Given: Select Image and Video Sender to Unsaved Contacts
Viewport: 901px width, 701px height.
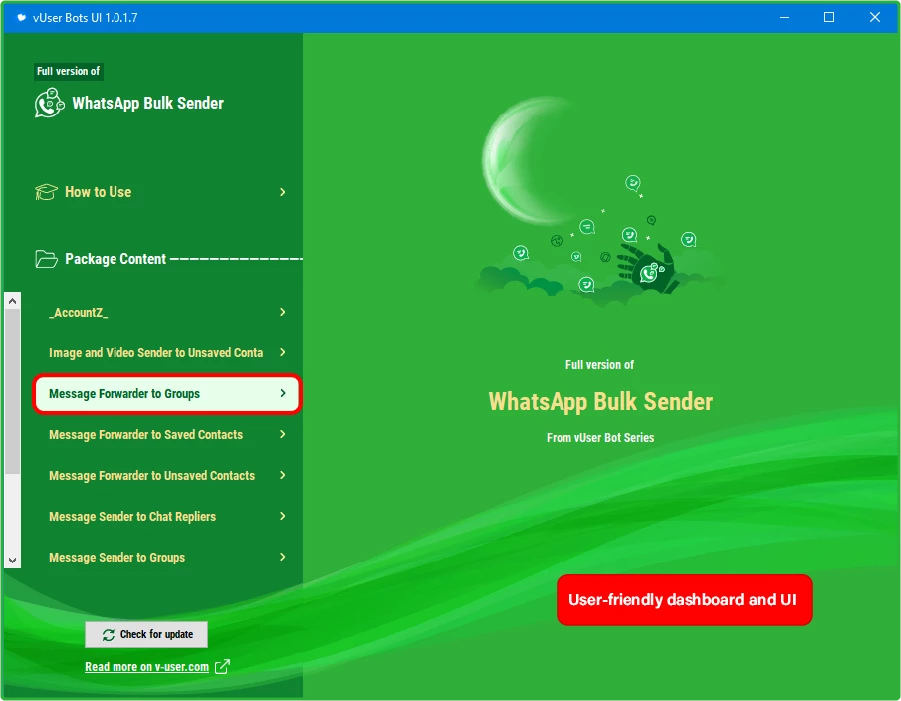Looking at the screenshot, I should click(168, 352).
